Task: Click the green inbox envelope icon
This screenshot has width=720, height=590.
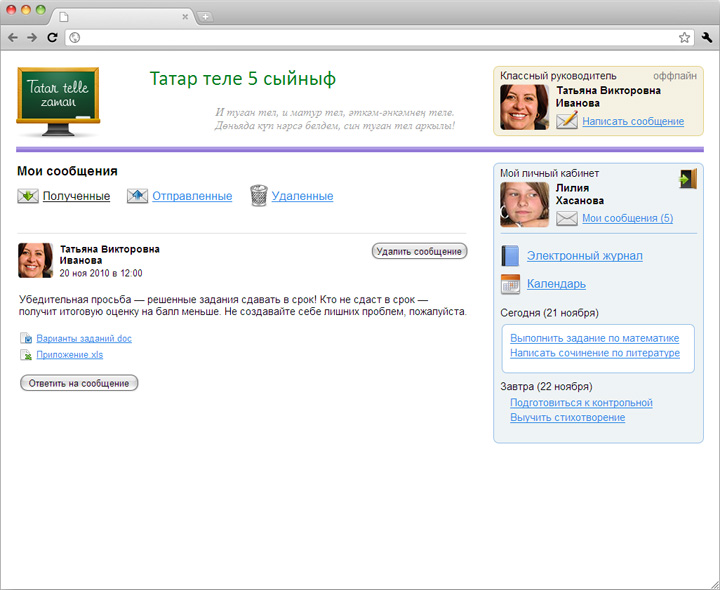Action: click(x=28, y=196)
